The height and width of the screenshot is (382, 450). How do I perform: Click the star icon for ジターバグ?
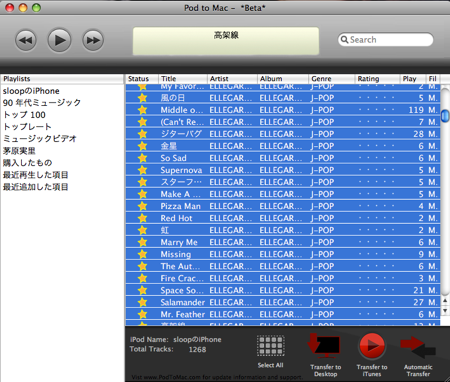point(143,134)
